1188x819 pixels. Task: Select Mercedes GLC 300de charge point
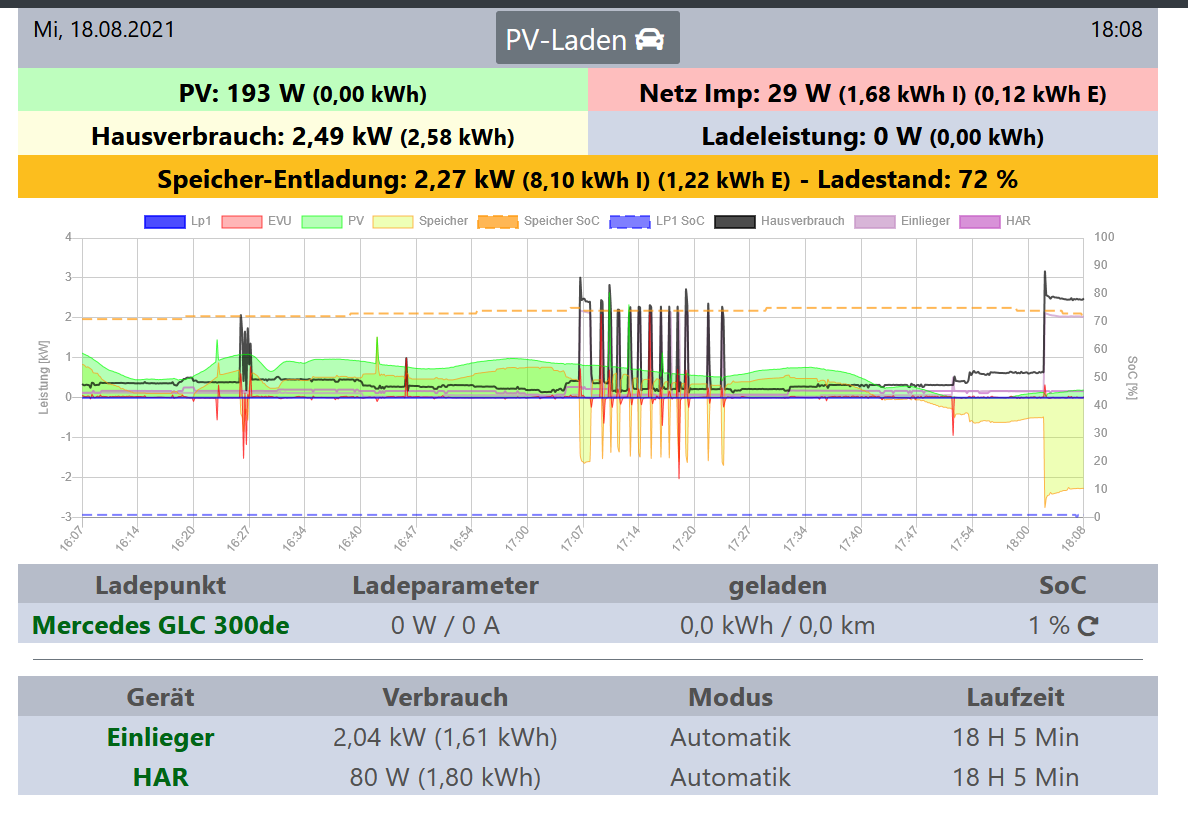161,626
